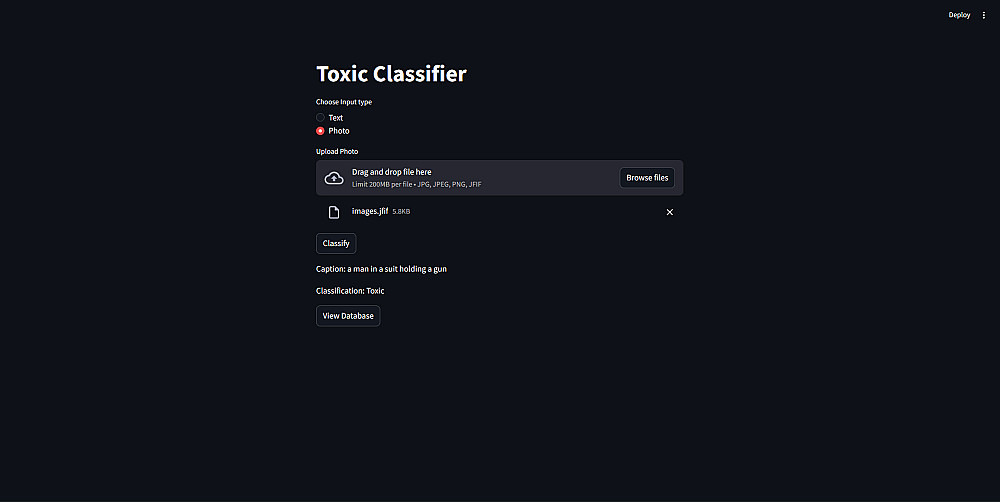The image size is (1000, 502).
Task: Click the cloud upload icon
Action: coord(335,178)
